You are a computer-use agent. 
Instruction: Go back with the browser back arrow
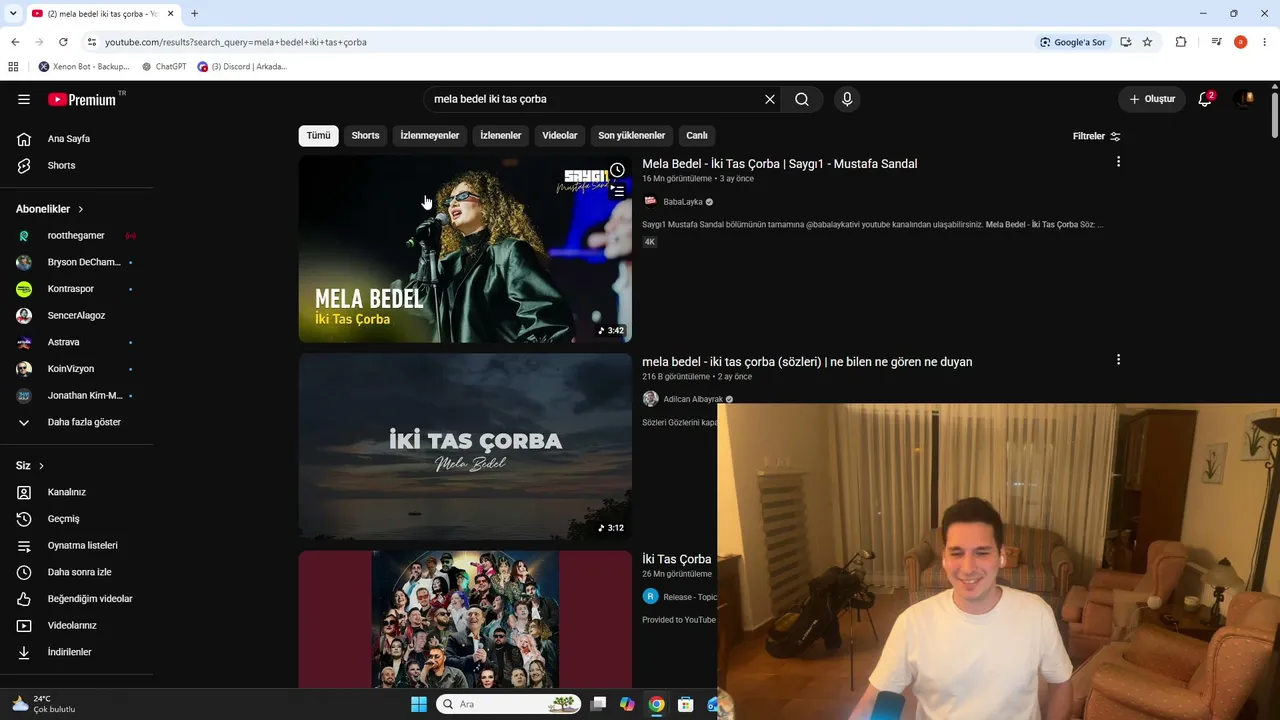pos(15,42)
